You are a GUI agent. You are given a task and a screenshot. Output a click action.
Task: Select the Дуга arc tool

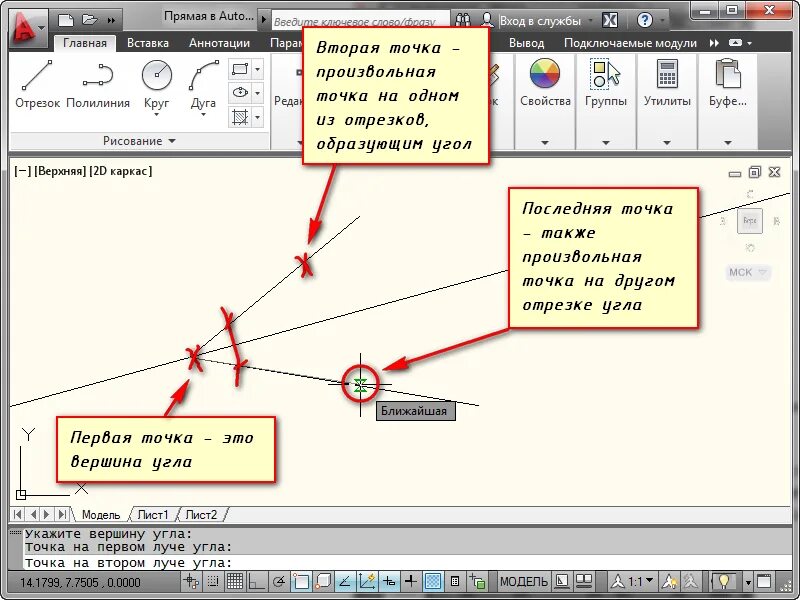pyautogui.click(x=203, y=84)
